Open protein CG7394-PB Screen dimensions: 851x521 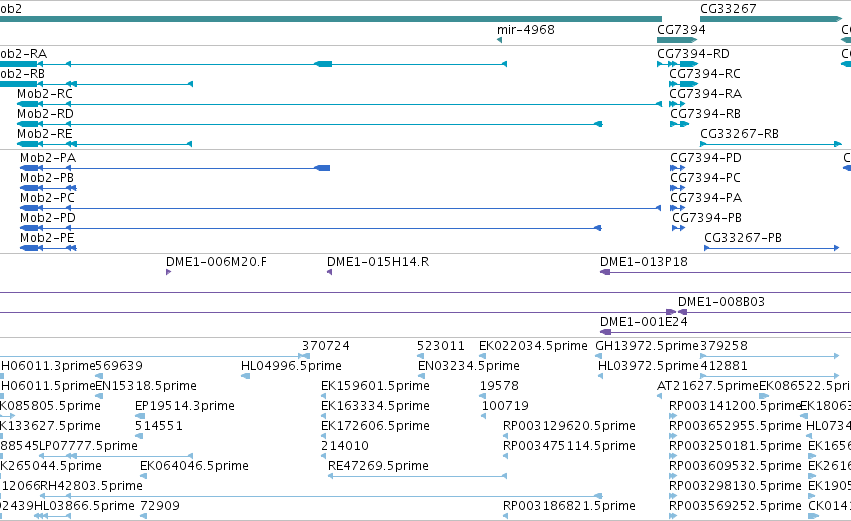click(x=707, y=218)
